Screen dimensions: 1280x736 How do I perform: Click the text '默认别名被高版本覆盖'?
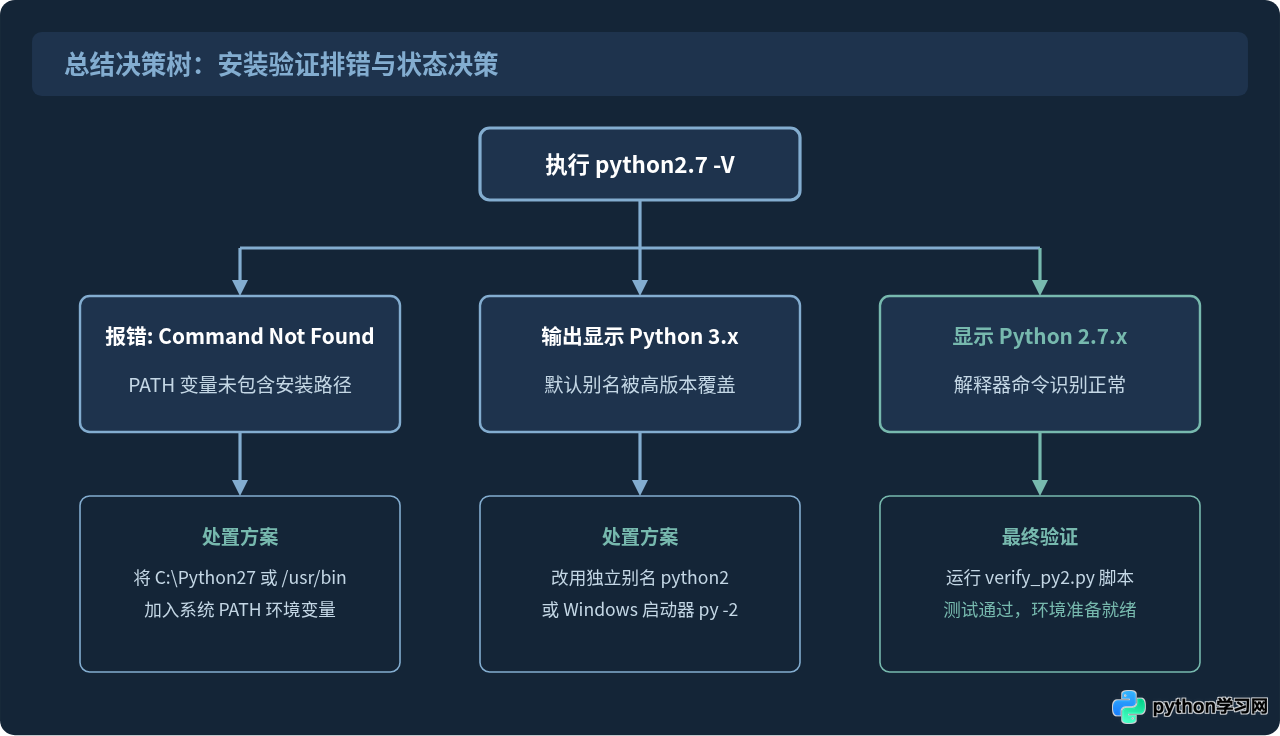640,384
